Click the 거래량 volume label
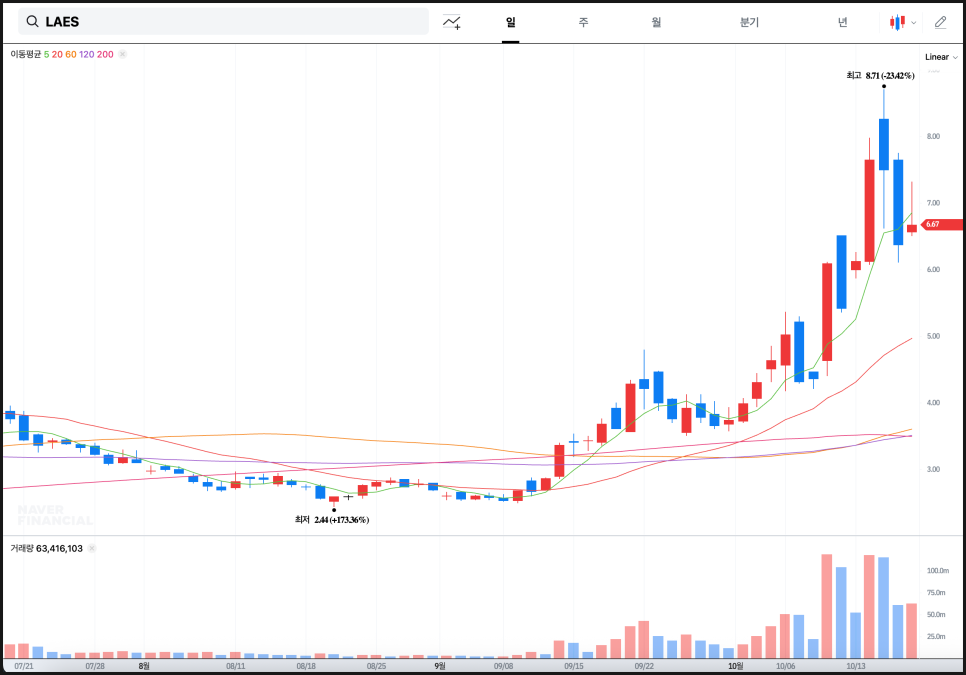966x675 pixels. [22, 548]
